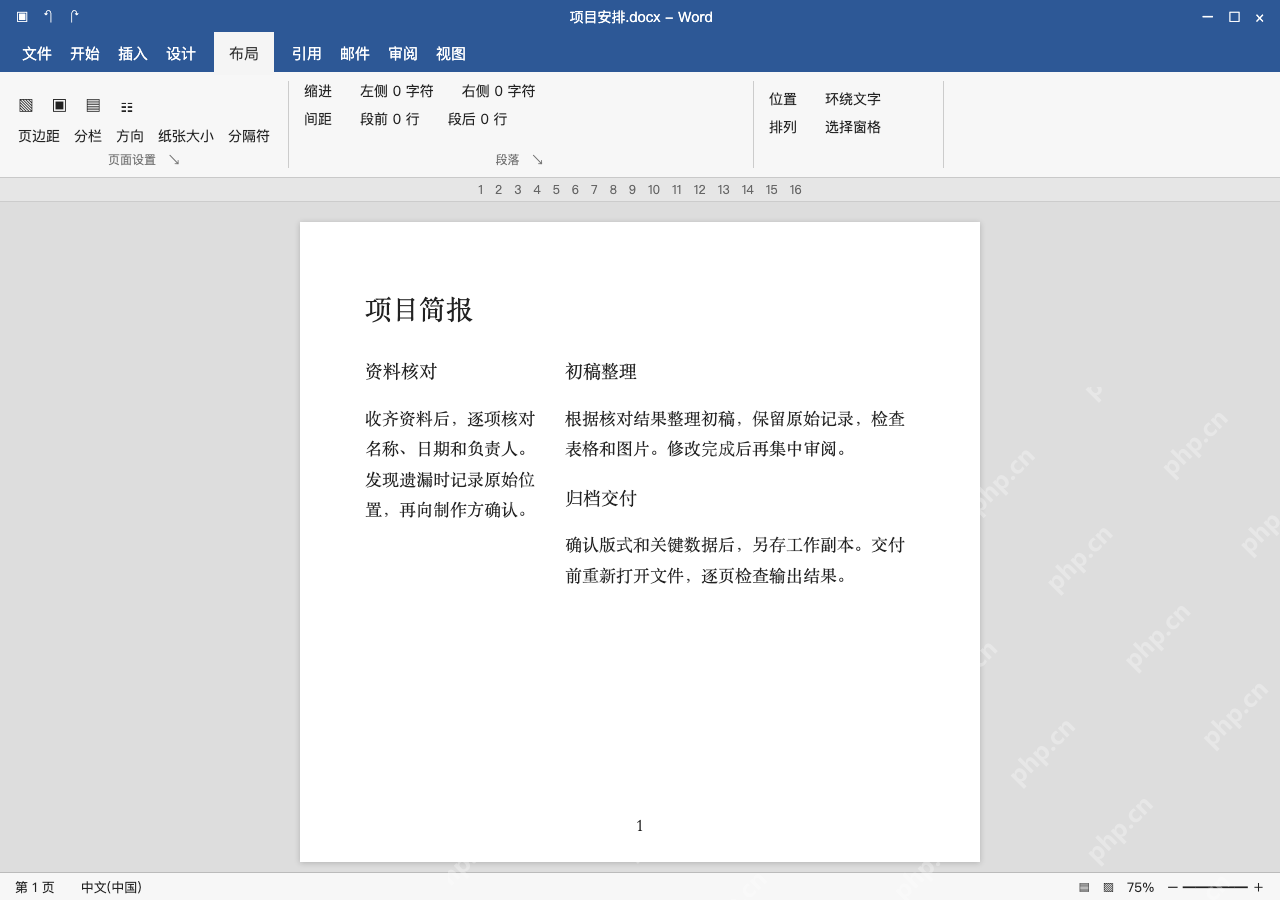The image size is (1280, 900).
Task: Click the 段前 0 行 spacing field
Action: click(390, 119)
